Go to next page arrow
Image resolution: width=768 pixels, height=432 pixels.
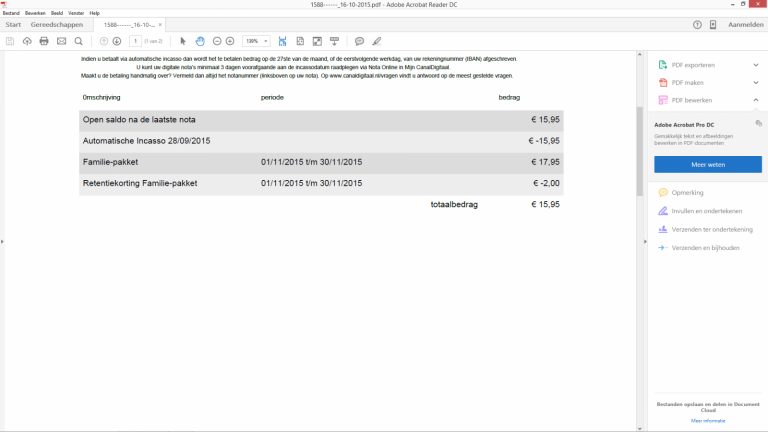coord(117,41)
